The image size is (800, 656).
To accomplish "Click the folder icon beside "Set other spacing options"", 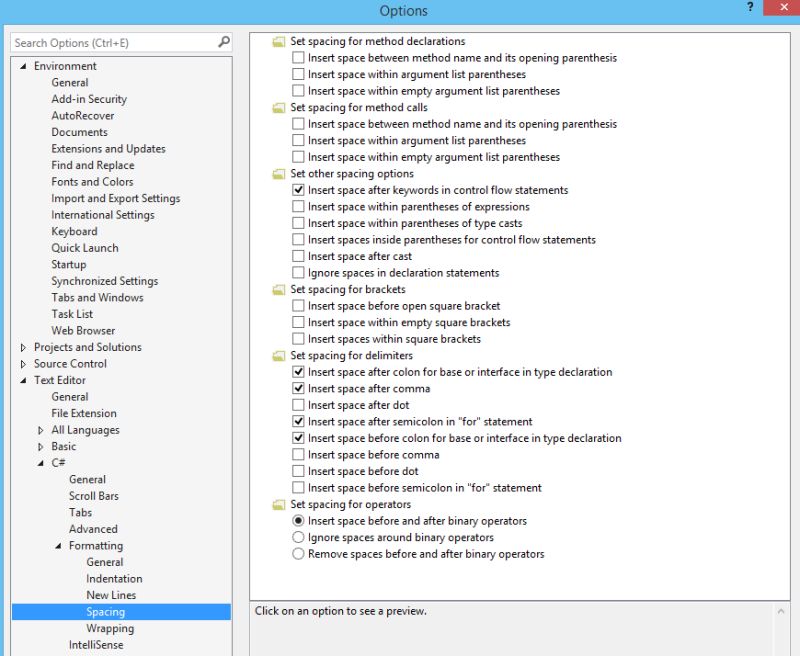I will click(278, 173).
